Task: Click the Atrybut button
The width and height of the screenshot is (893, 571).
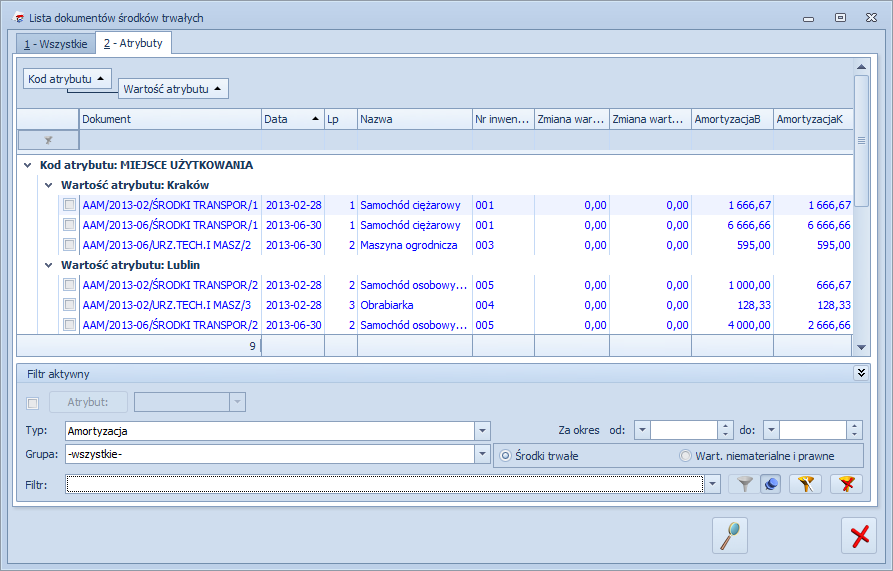Action: click(87, 402)
